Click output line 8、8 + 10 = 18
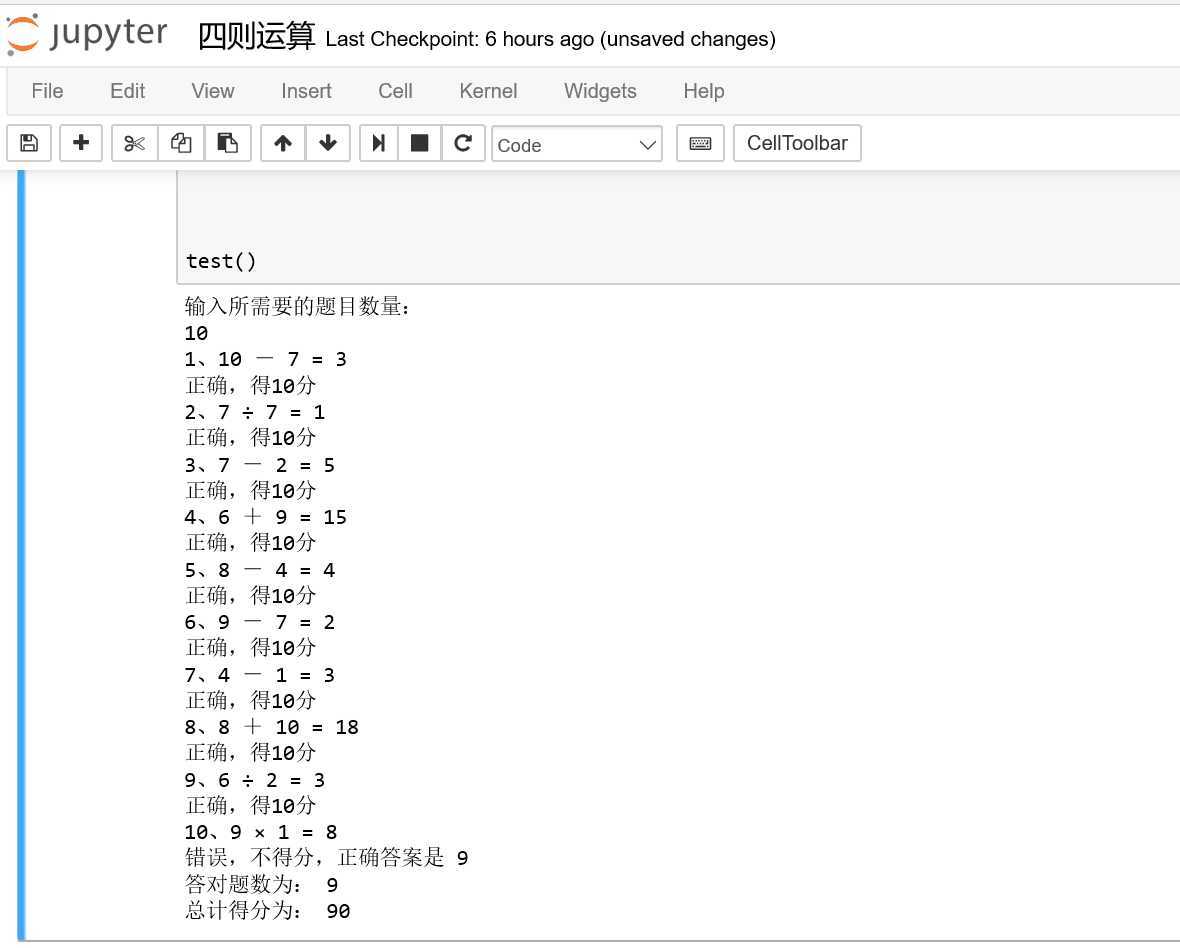 click(272, 727)
